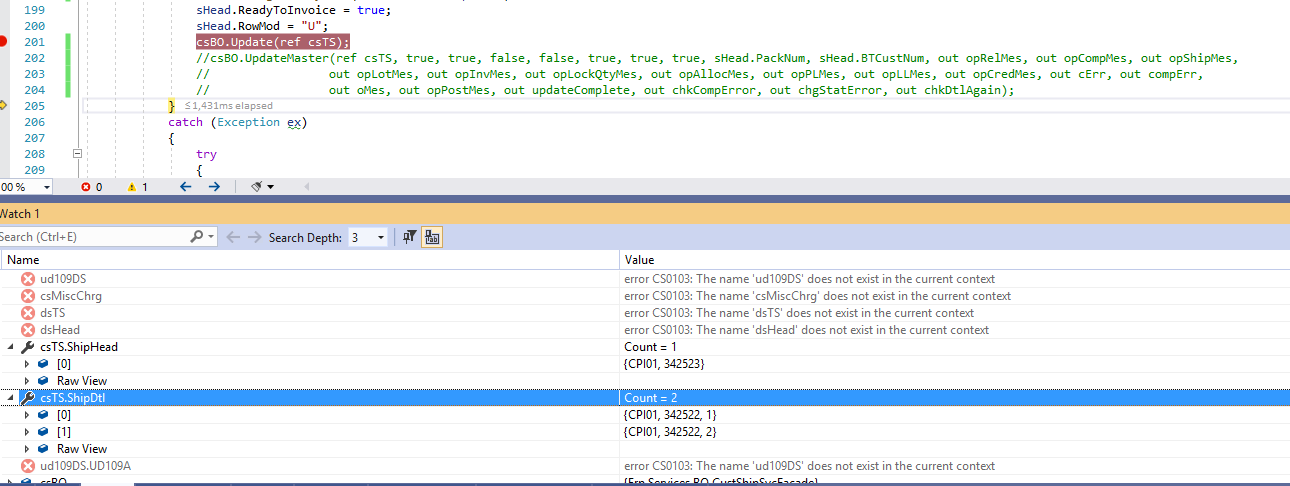Click the cube icon of ShipDtl [1] item
The width and height of the screenshot is (1290, 486).
44,432
